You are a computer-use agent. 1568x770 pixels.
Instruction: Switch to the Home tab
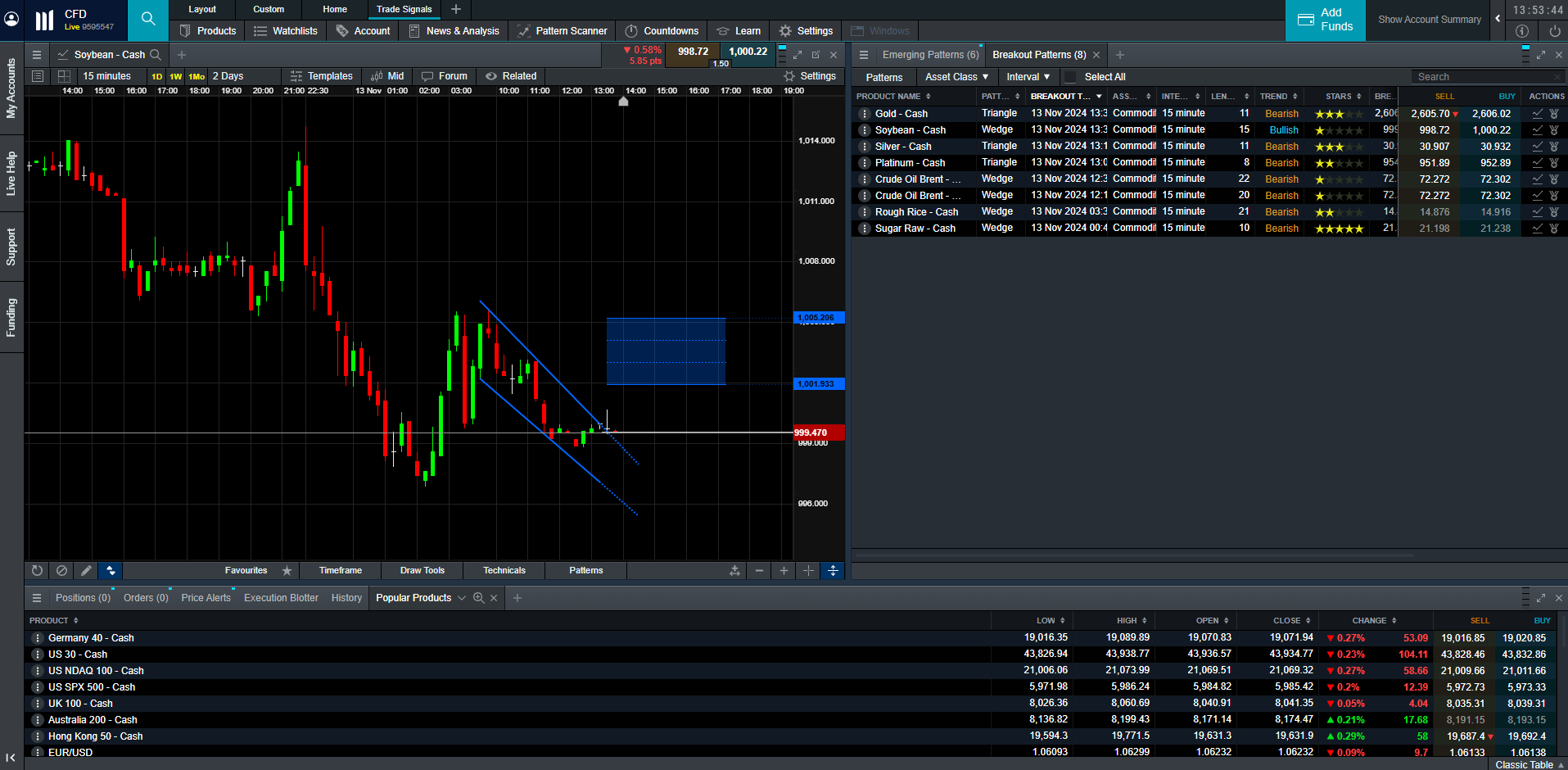(335, 9)
